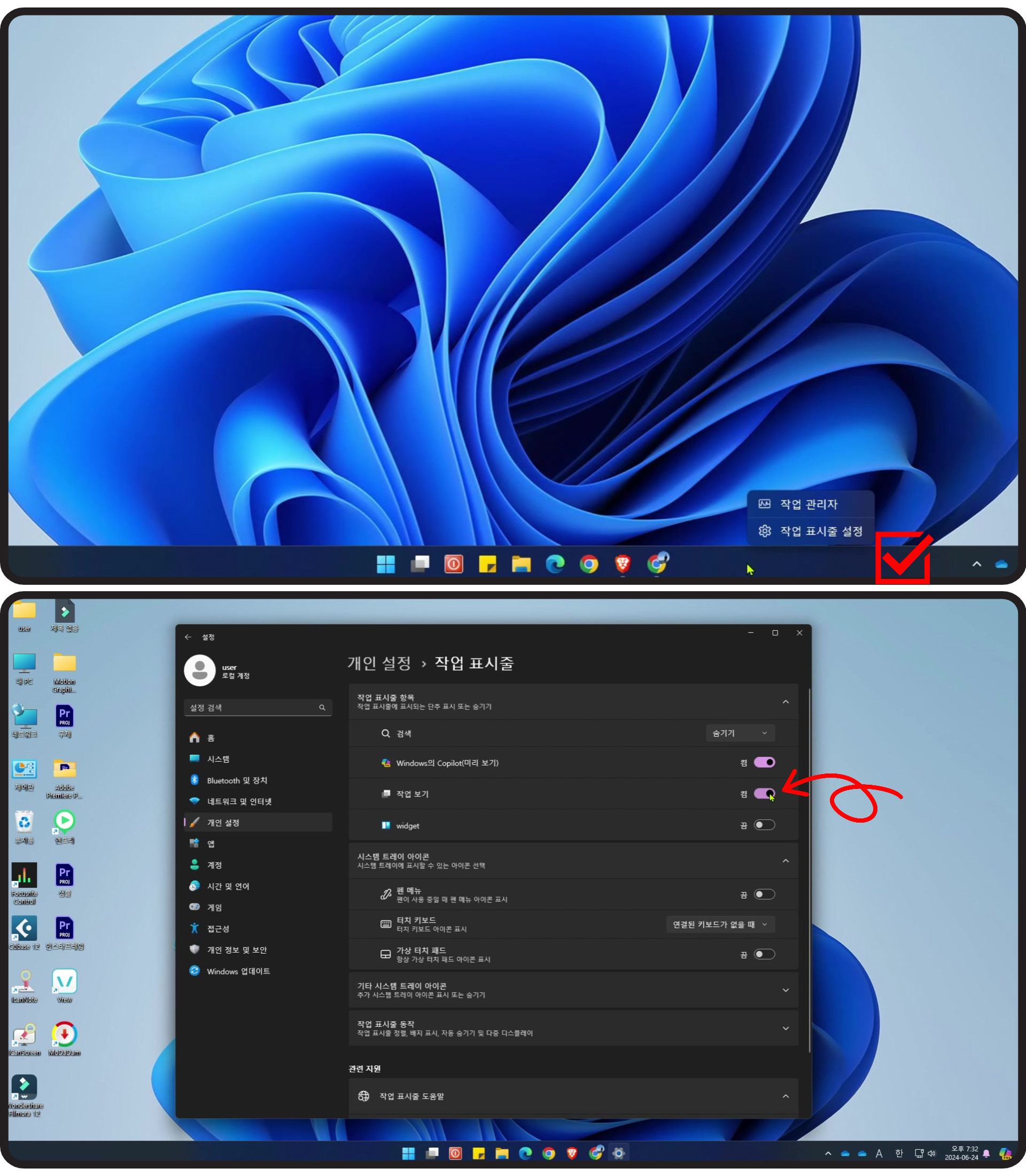Open 터치 키보드 dropdown option list

click(720, 925)
